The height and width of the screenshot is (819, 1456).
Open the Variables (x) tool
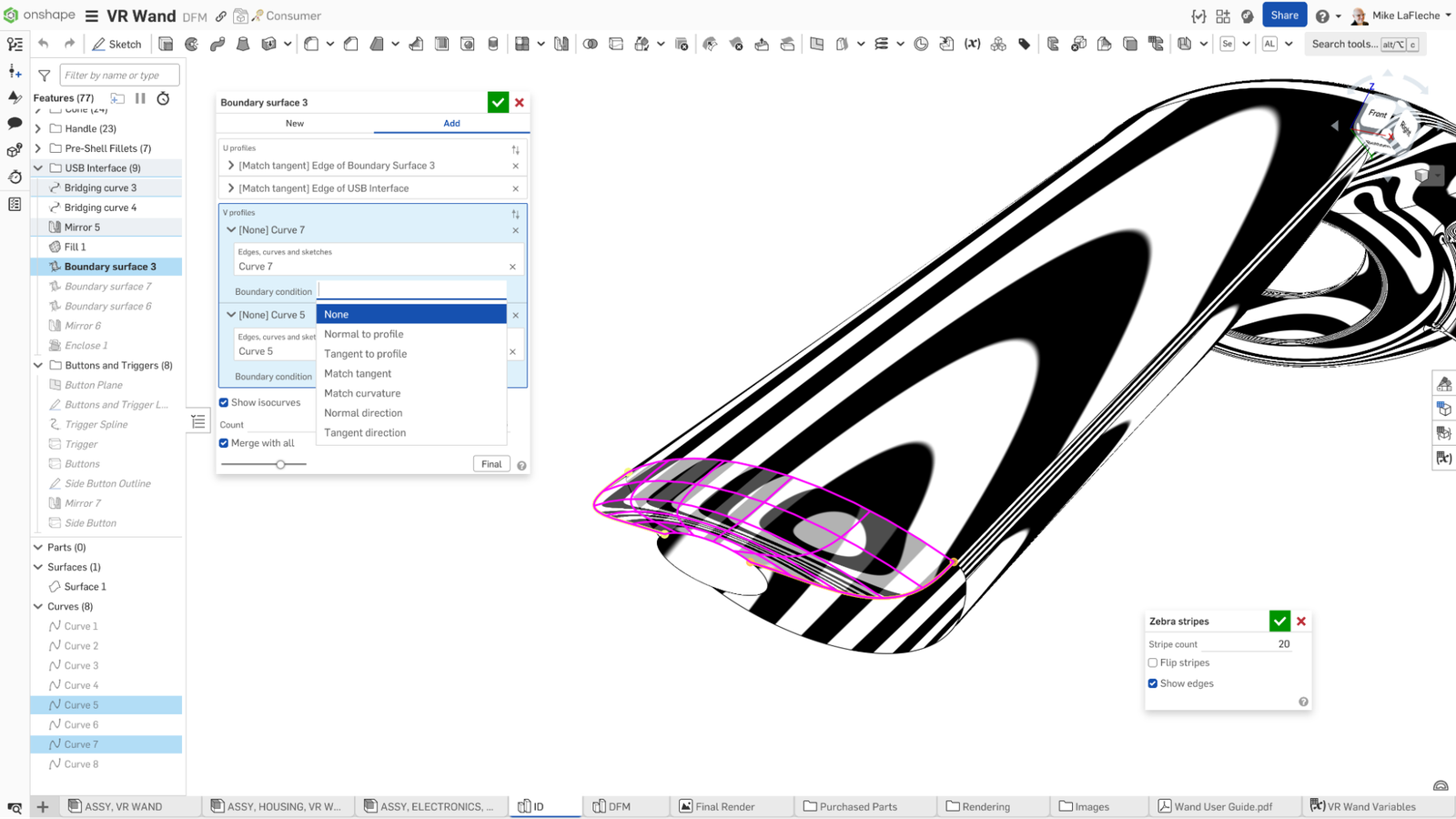point(971,44)
